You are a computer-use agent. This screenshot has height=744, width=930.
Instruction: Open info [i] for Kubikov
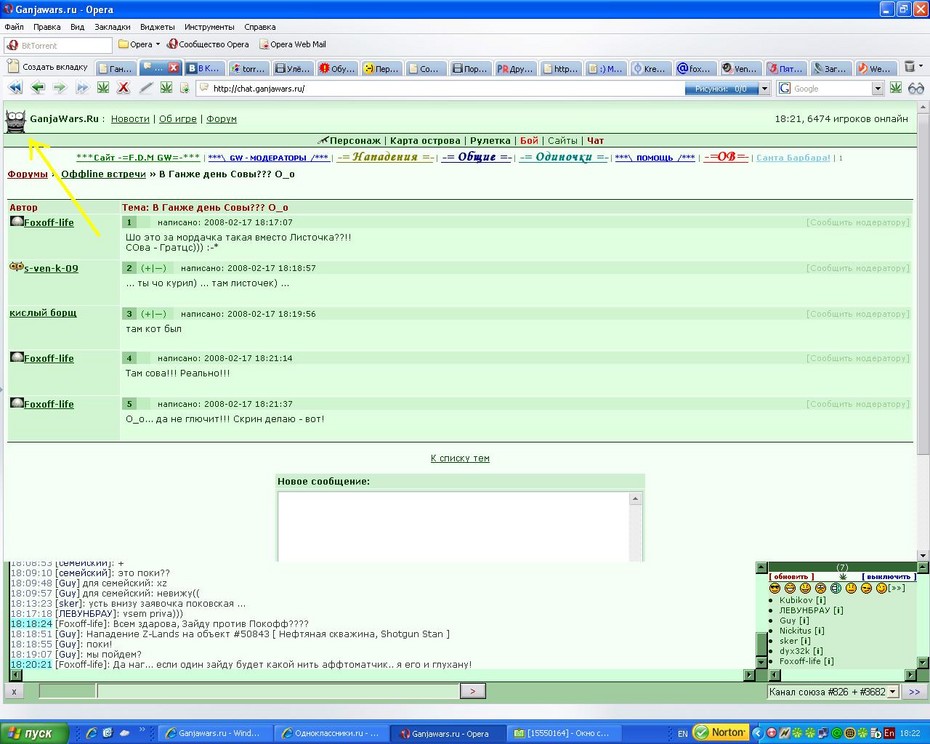pos(821,600)
